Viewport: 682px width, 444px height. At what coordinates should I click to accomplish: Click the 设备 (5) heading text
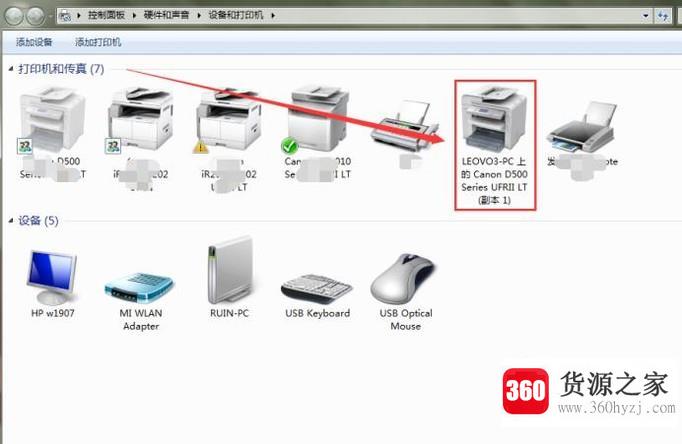tap(38, 220)
